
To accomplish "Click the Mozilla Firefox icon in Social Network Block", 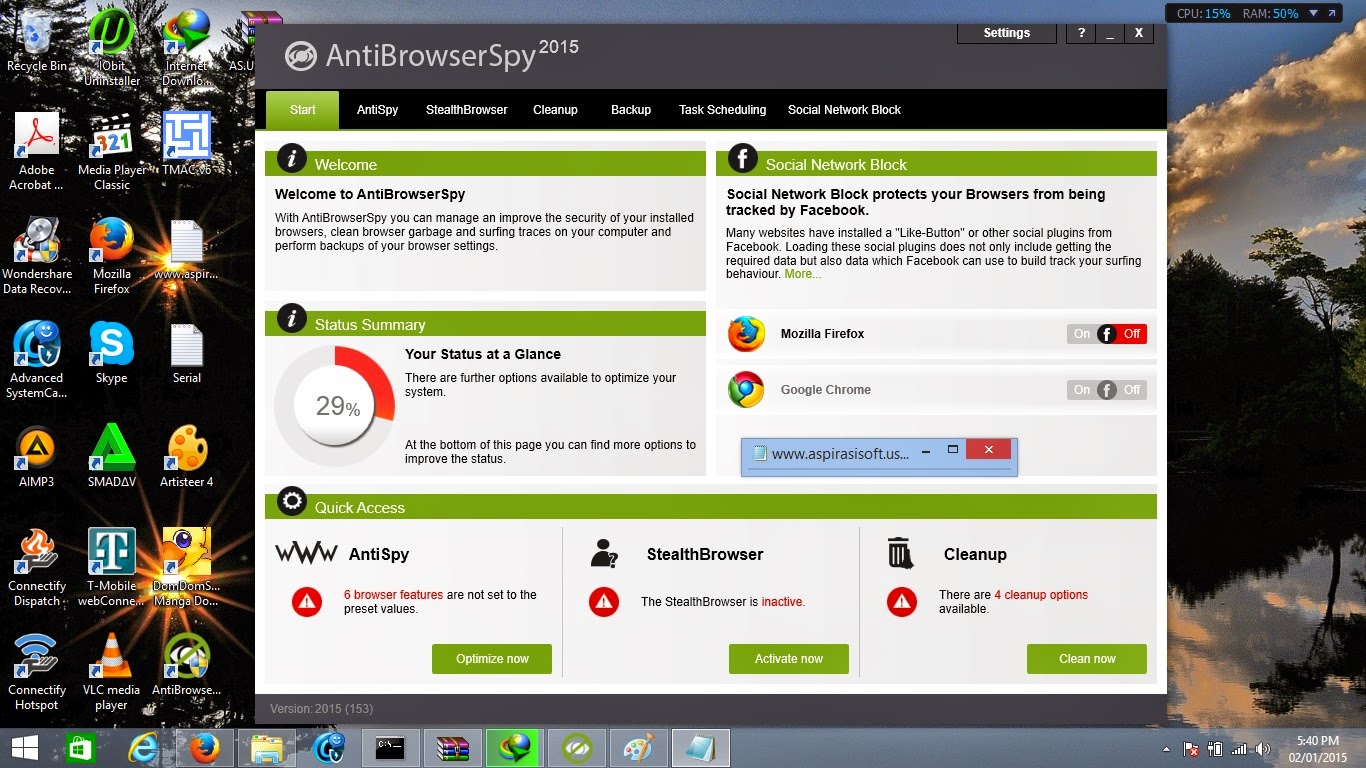I will click(746, 334).
